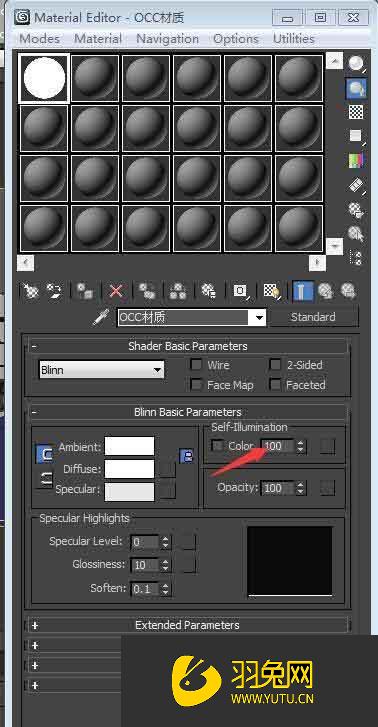Screen dimensions: 378x727
Task: Open the Ambient color swatch
Action: tap(129, 446)
